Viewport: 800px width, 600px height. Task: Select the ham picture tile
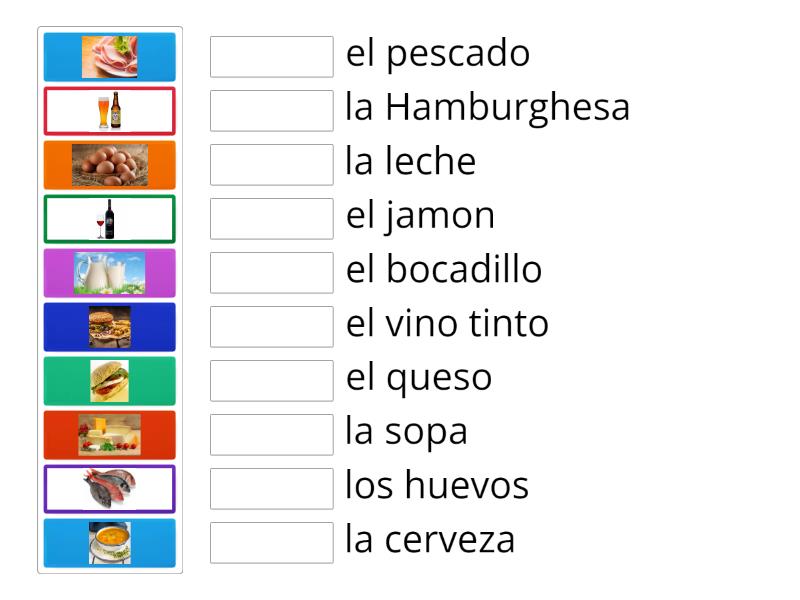click(x=110, y=56)
